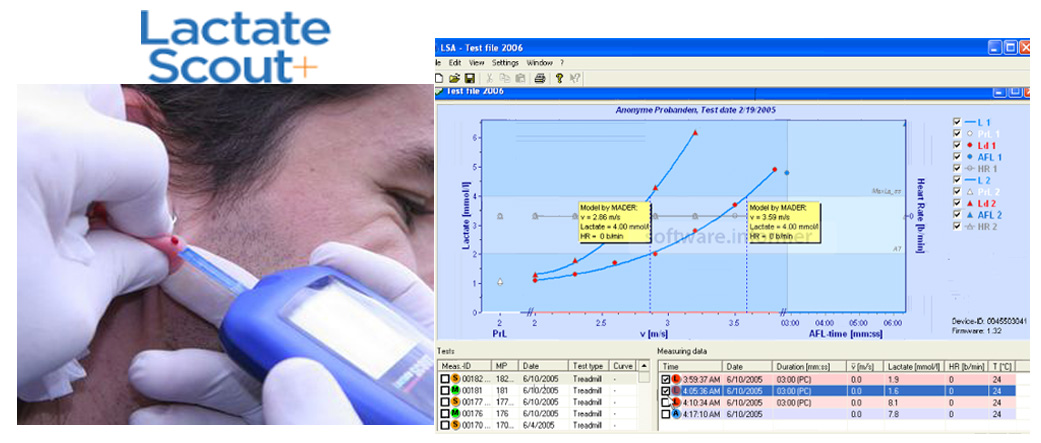Sort tests by Meas.-ID column header

[464, 366]
